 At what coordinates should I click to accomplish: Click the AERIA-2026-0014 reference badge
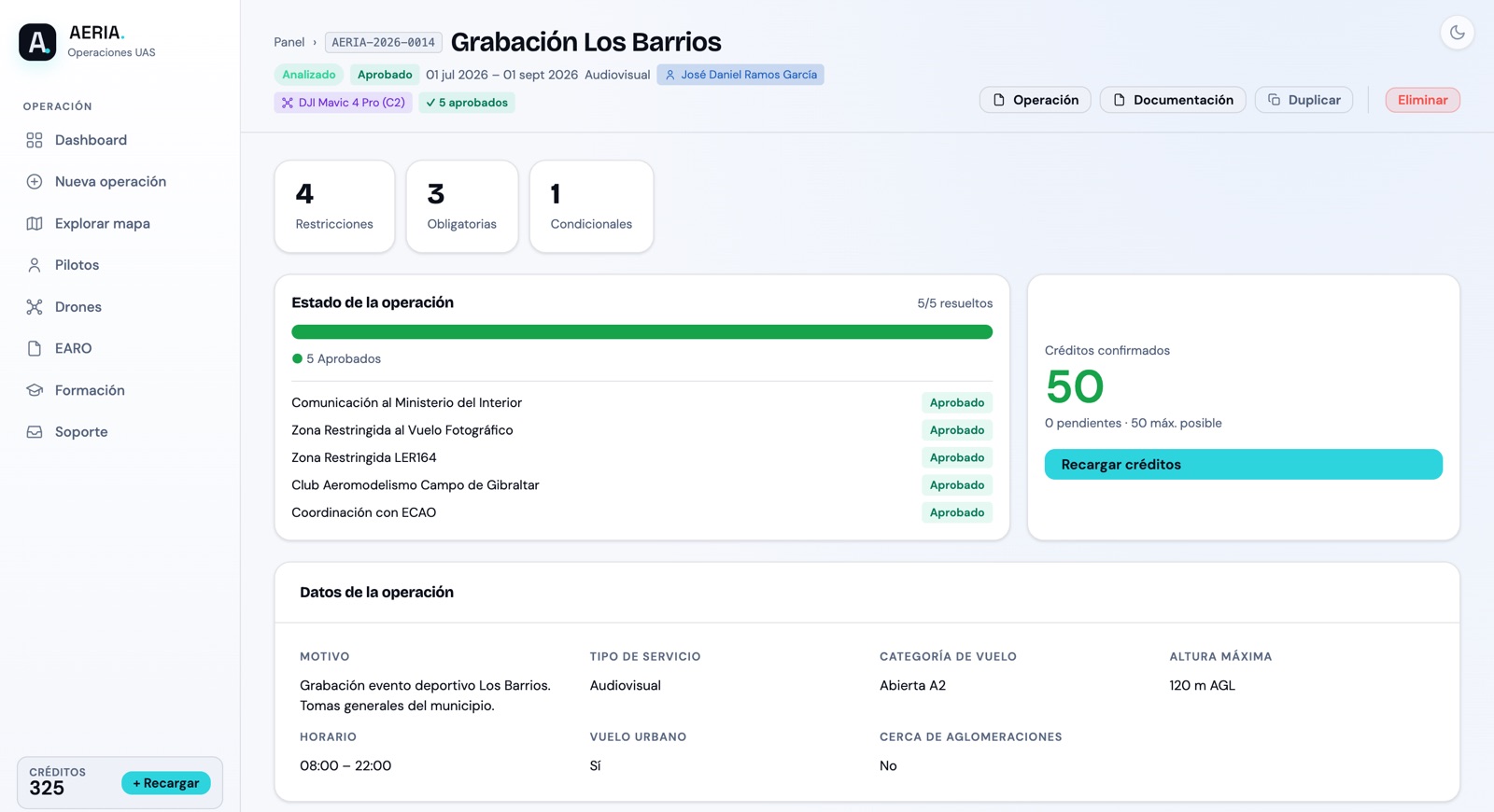(384, 42)
